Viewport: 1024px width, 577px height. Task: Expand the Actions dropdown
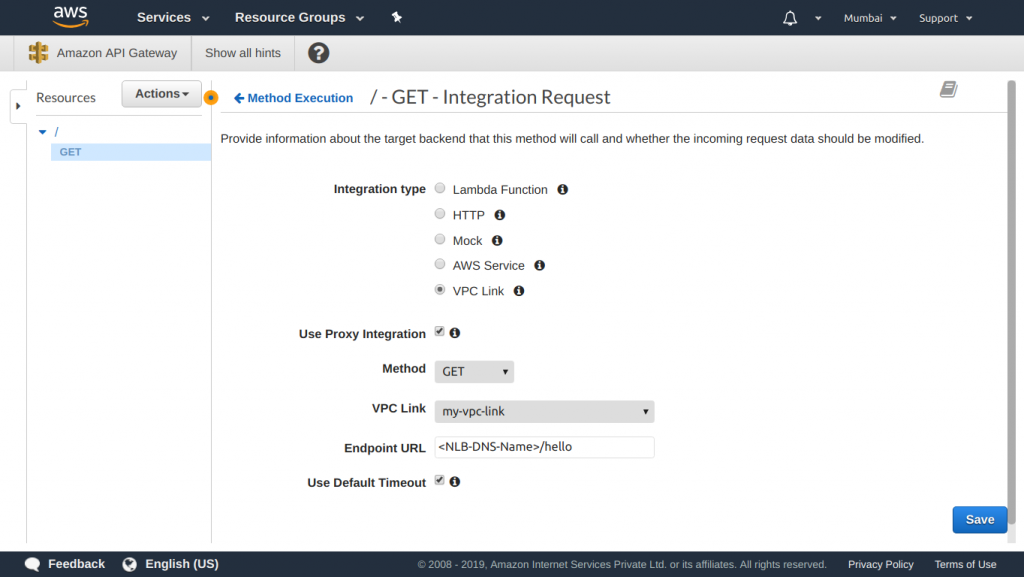click(161, 93)
